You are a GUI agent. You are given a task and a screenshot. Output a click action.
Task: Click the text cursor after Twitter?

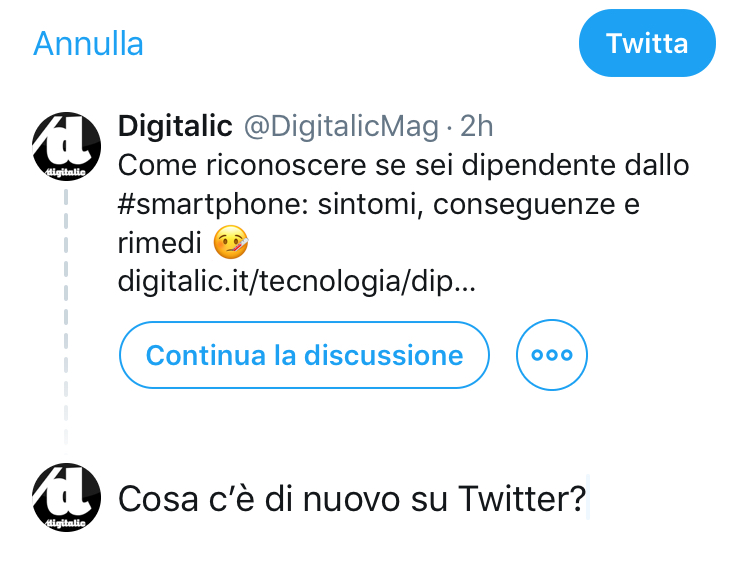588,497
